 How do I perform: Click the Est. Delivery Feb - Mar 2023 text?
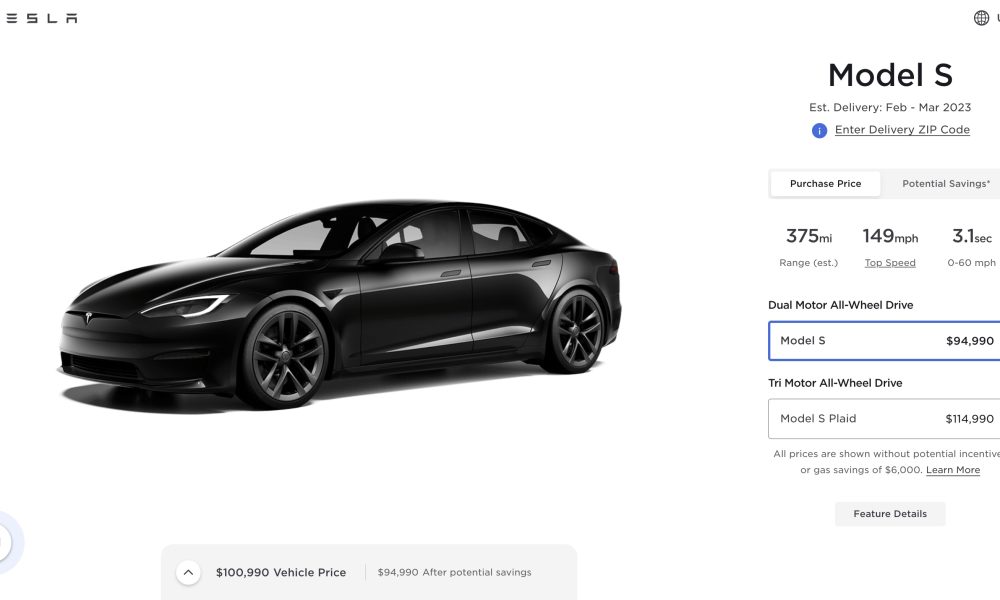[x=890, y=107]
